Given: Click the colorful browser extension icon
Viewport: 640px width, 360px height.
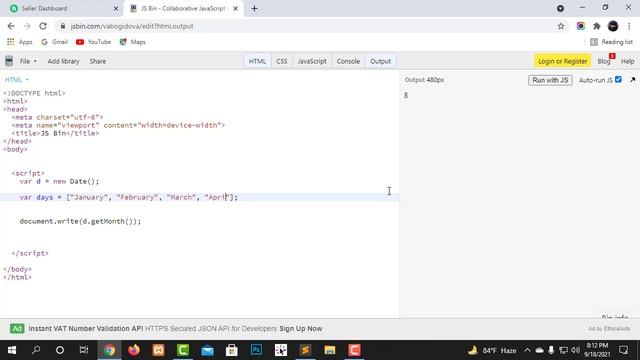Looking at the screenshot, I should pos(580,26).
